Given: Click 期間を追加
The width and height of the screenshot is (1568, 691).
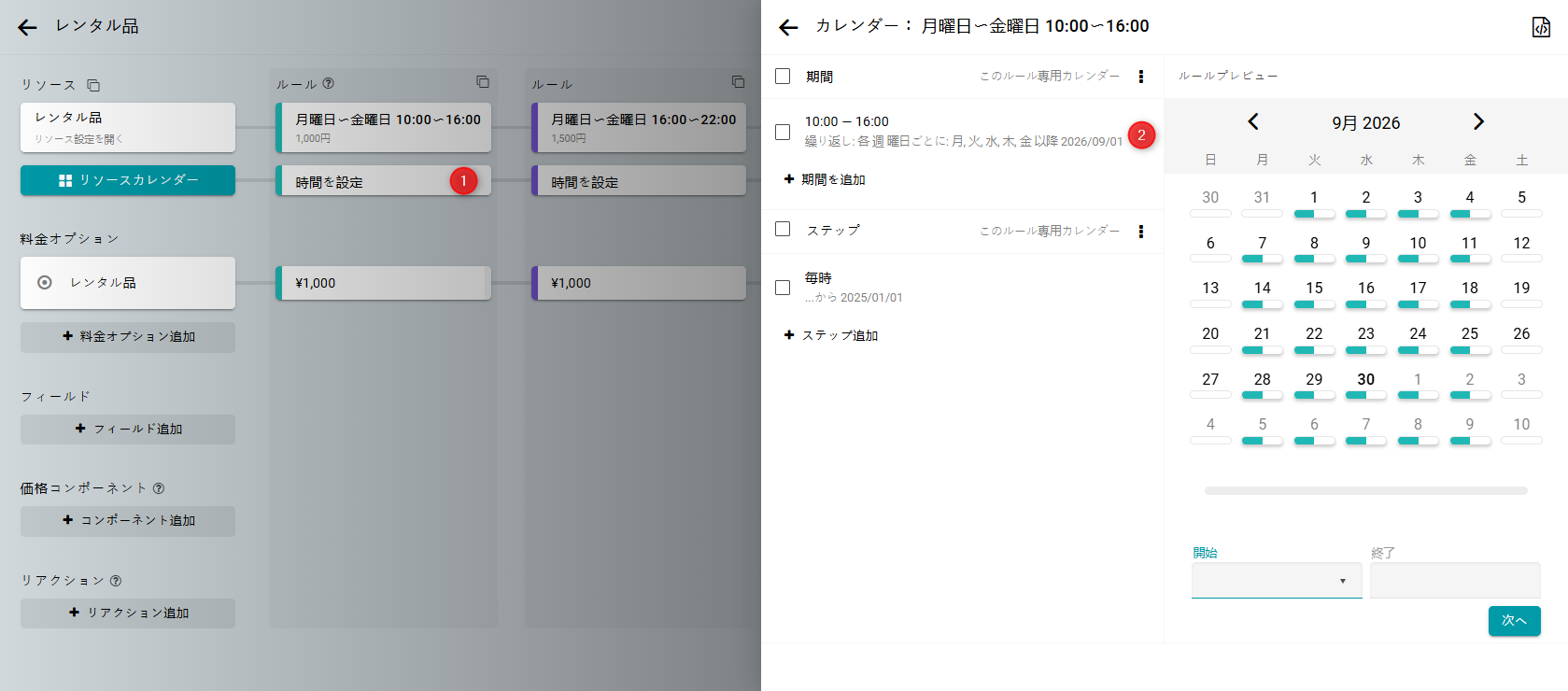Looking at the screenshot, I should pyautogui.click(x=825, y=179).
